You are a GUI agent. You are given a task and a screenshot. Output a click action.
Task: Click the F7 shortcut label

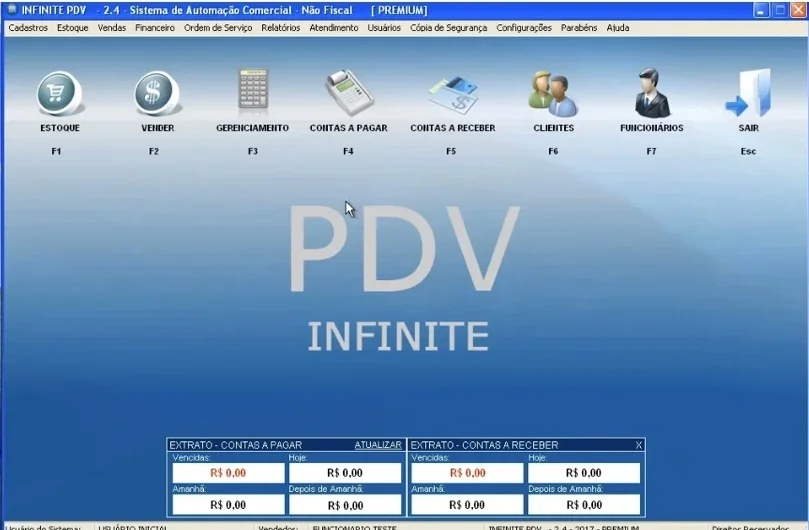[x=651, y=151]
